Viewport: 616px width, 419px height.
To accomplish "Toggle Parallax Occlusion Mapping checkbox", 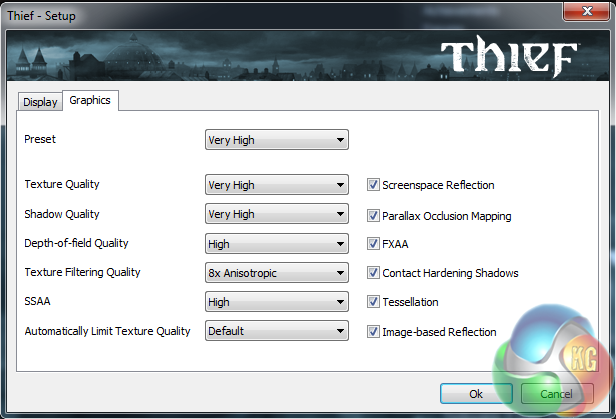I will pyautogui.click(x=373, y=216).
